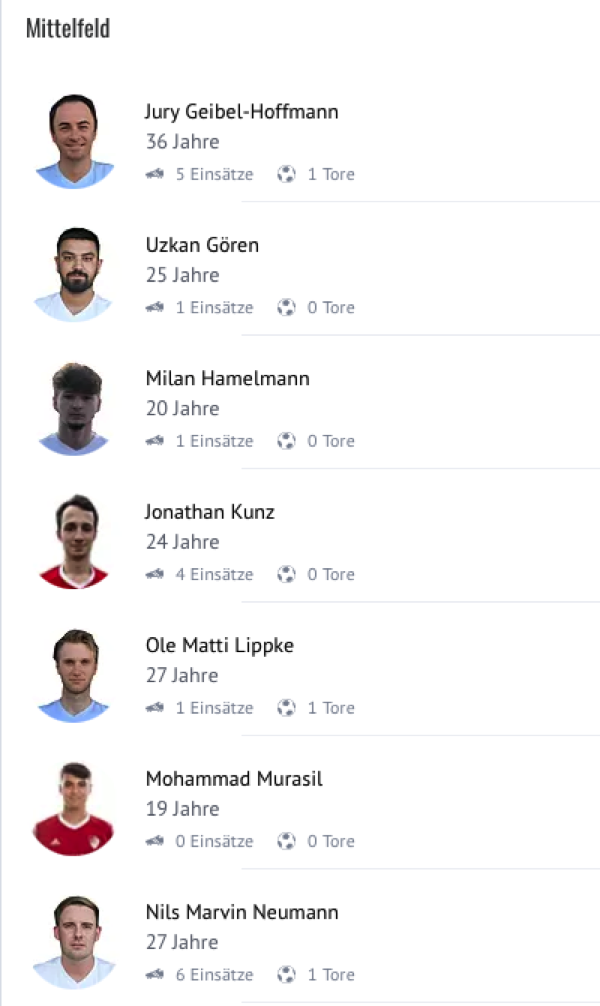Click Mohammad Murasil's profile picture

coord(74,808)
